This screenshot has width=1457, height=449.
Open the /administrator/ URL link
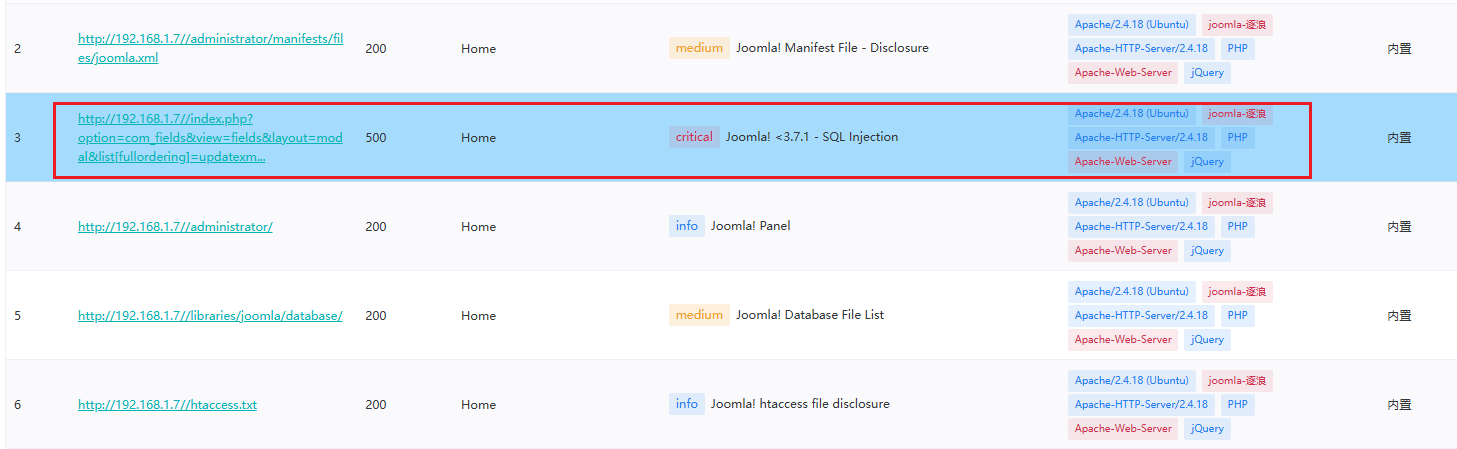pyautogui.click(x=175, y=227)
